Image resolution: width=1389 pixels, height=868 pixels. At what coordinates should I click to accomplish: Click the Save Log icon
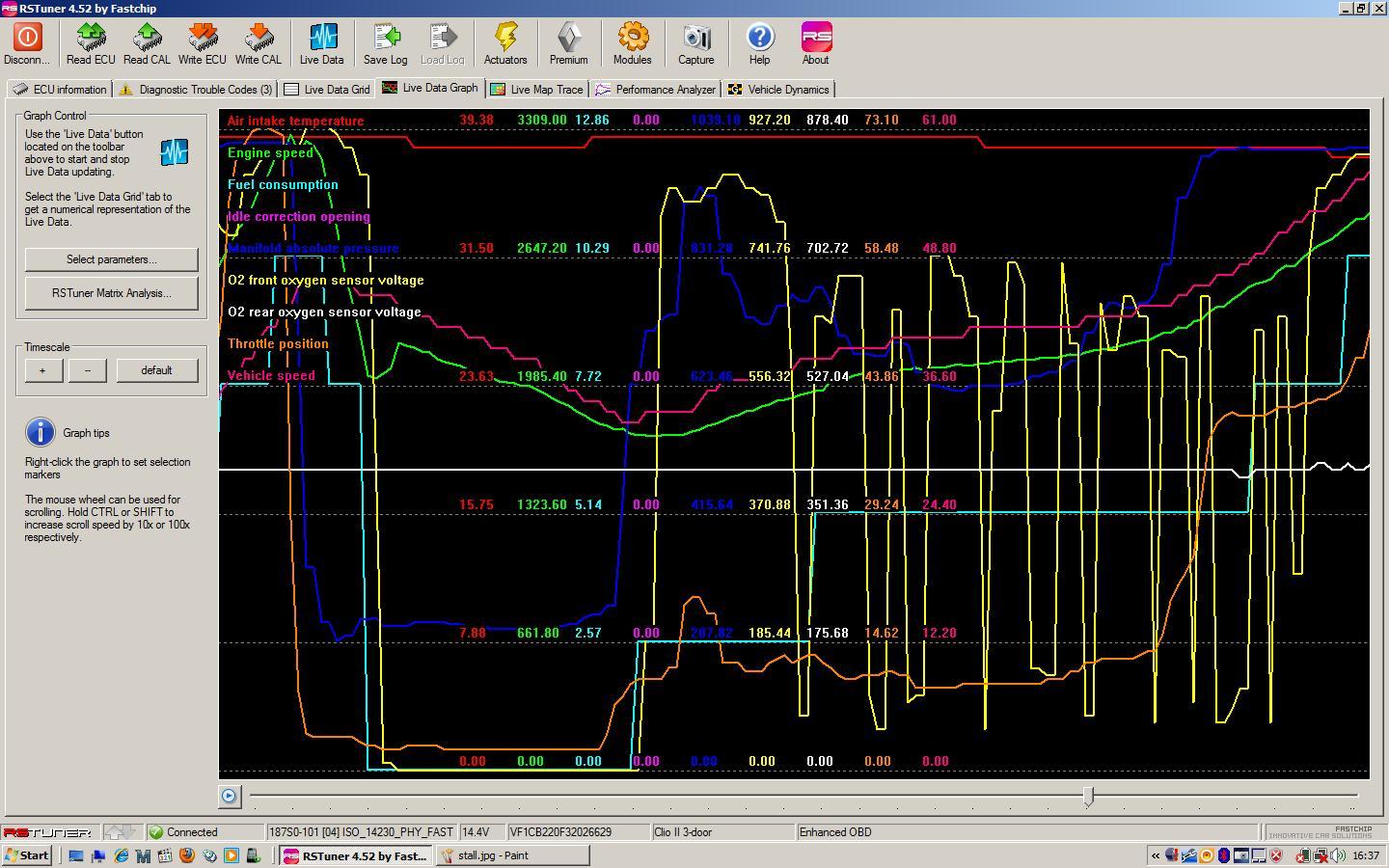pos(385,39)
